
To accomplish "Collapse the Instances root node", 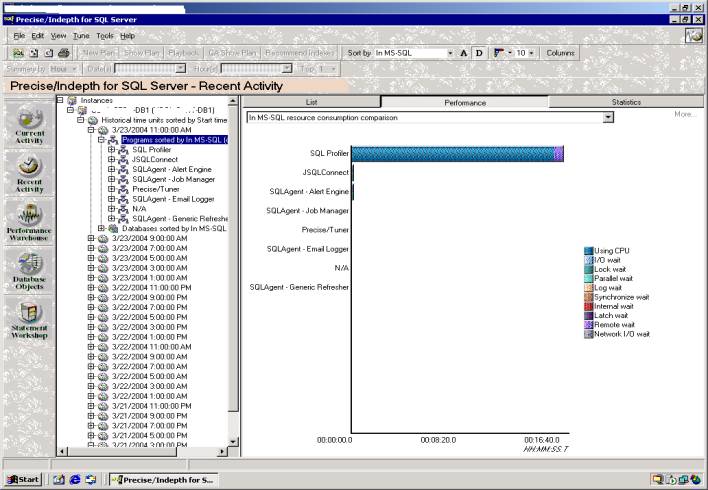I will tap(60, 100).
